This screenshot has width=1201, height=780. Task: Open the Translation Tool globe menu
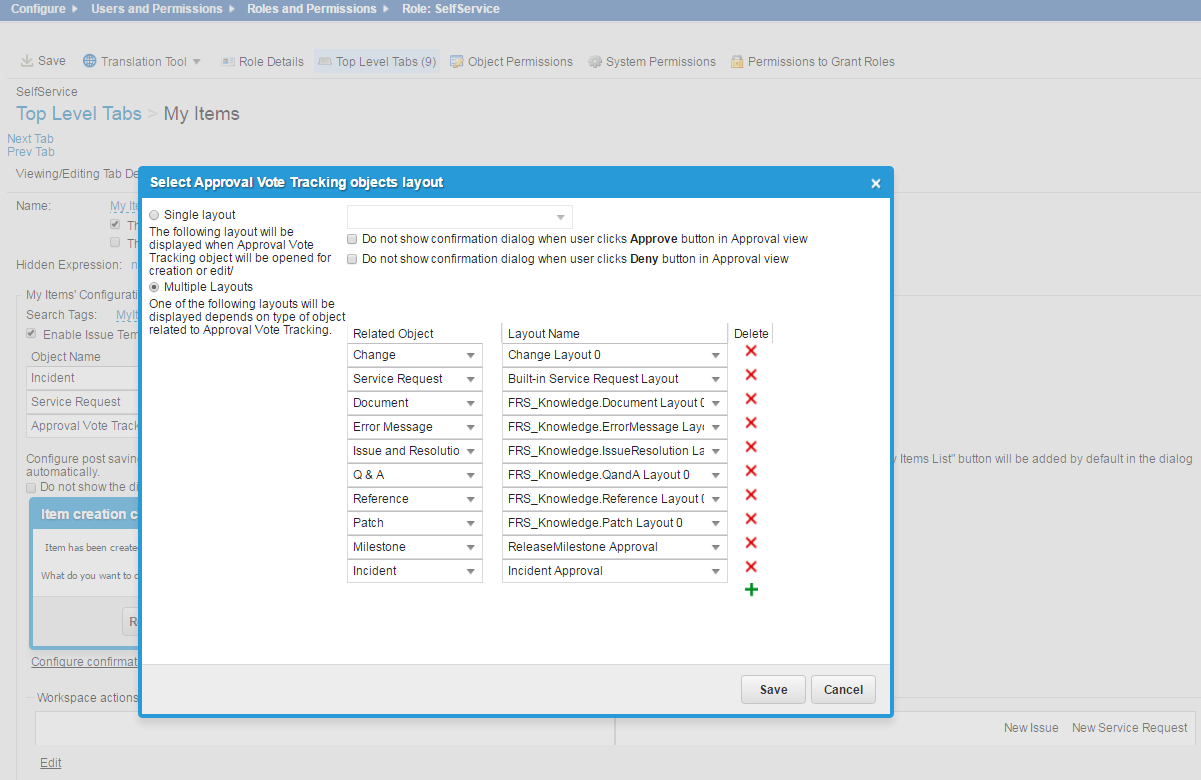[90, 61]
